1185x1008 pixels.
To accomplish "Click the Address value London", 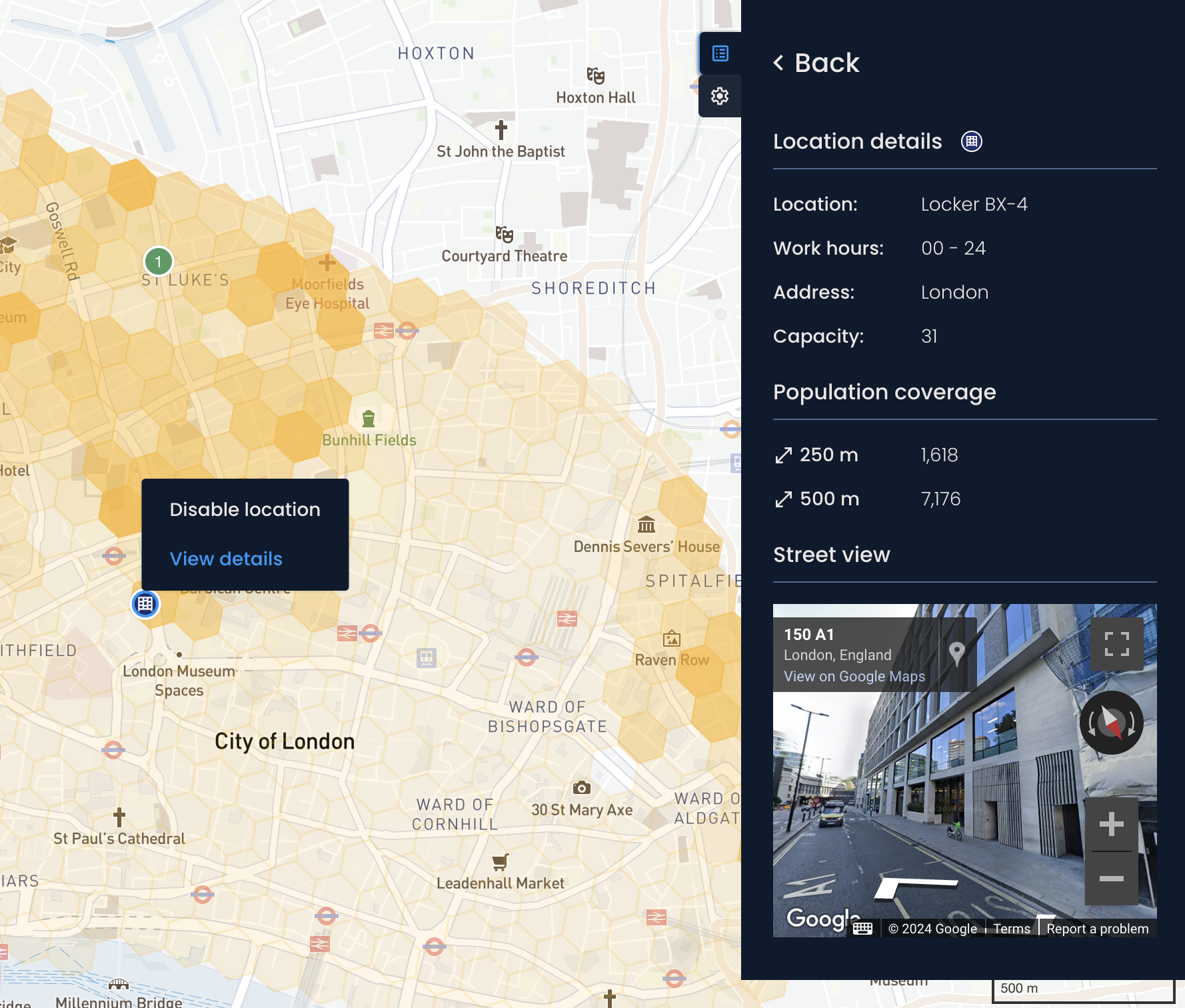I will pos(954,292).
